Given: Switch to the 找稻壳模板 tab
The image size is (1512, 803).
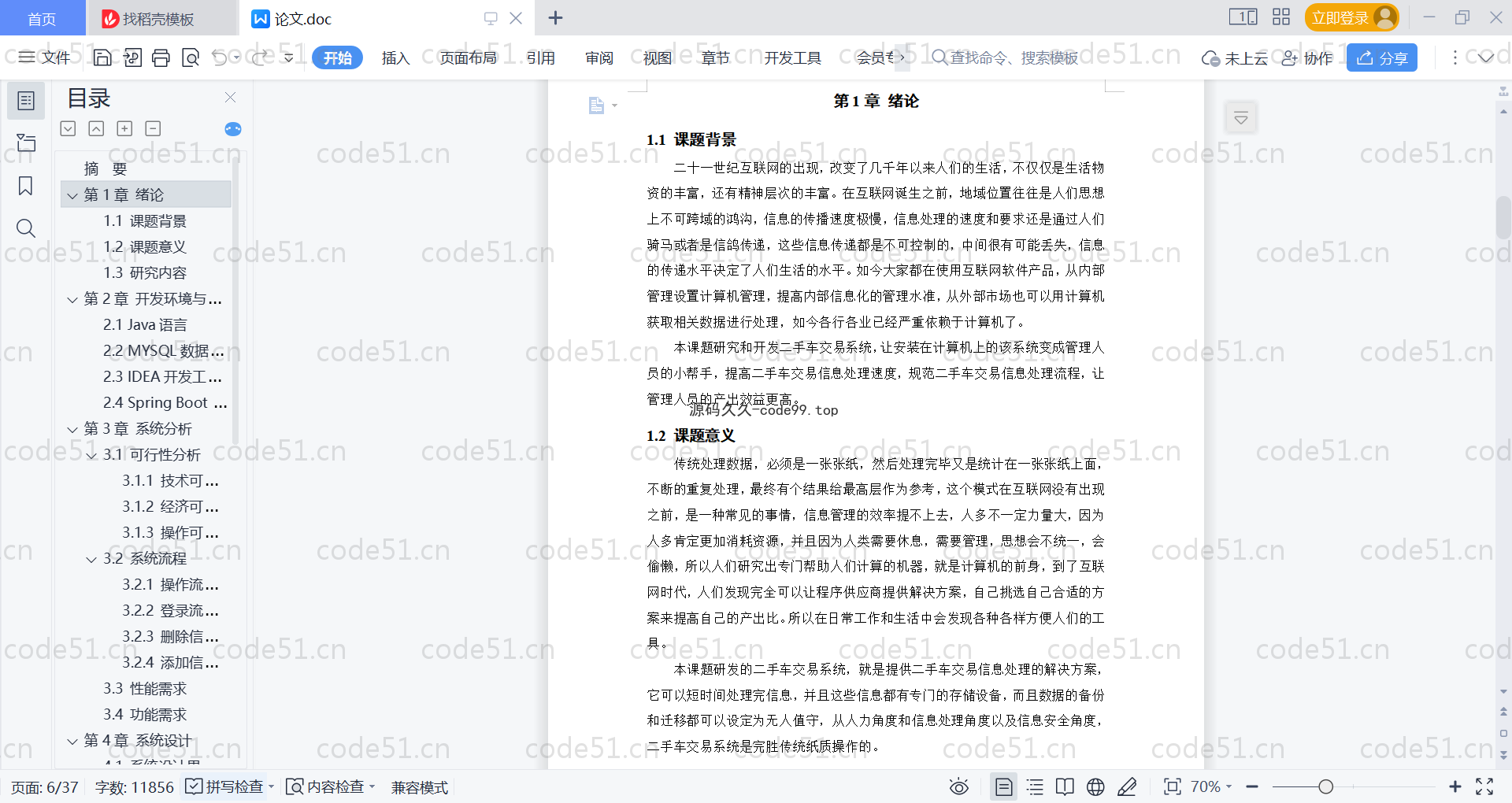Looking at the screenshot, I should [157, 19].
